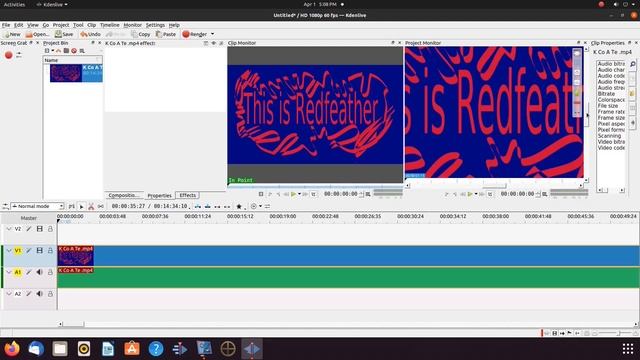
Task: Lock track A1
Action: pos(50,272)
